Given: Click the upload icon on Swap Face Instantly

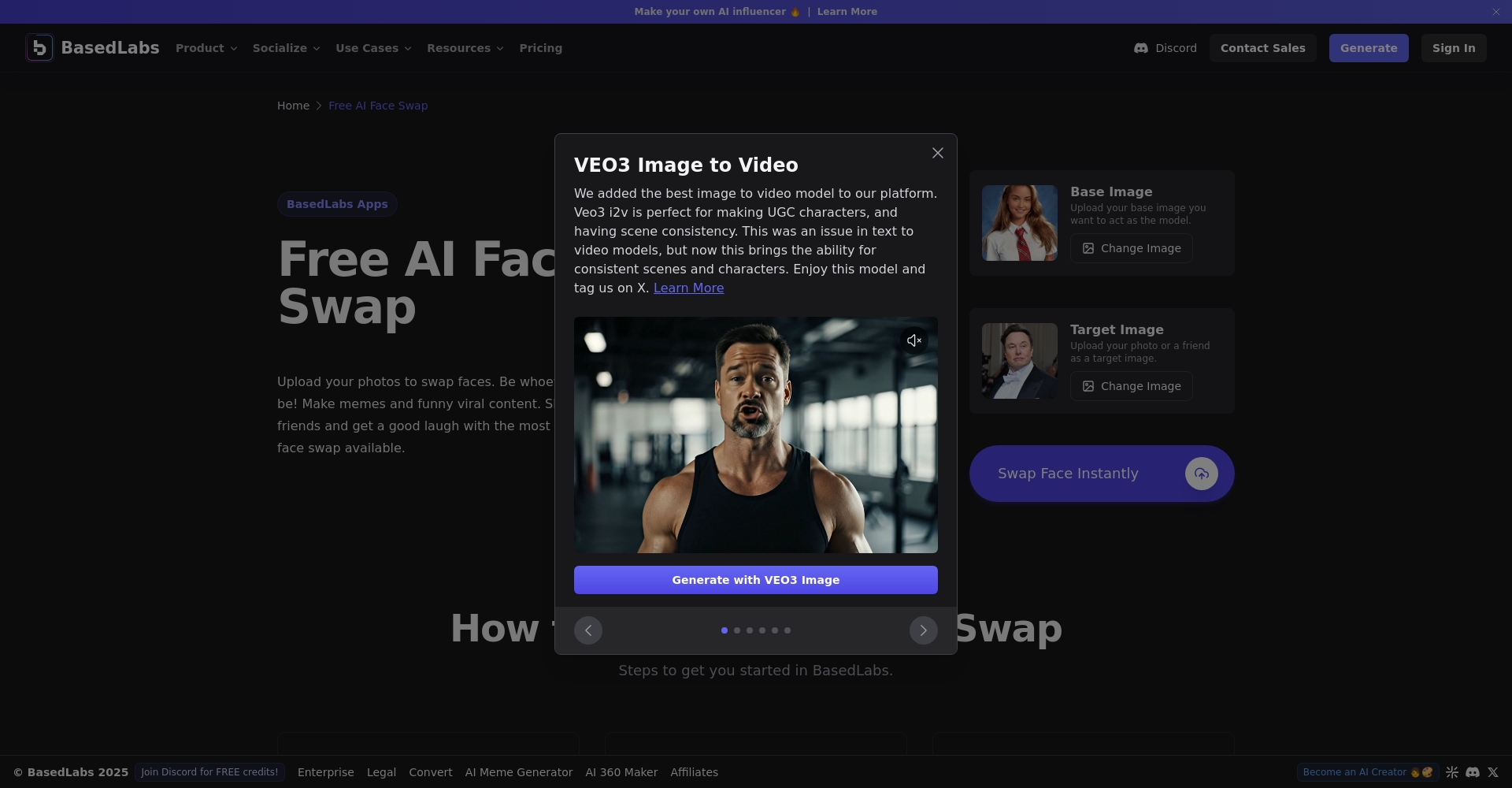Looking at the screenshot, I should (x=1201, y=474).
